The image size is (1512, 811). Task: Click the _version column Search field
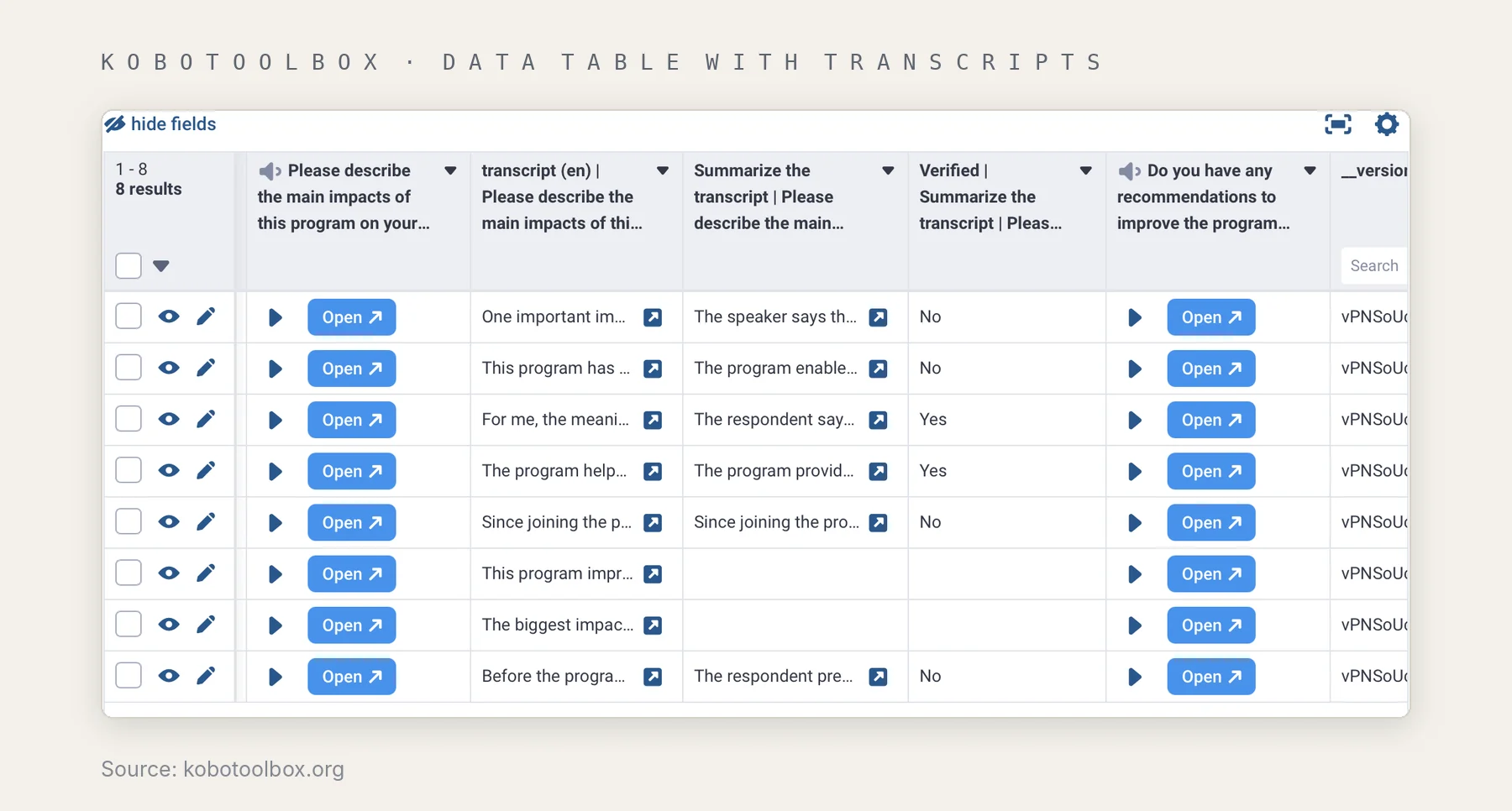(x=1374, y=266)
